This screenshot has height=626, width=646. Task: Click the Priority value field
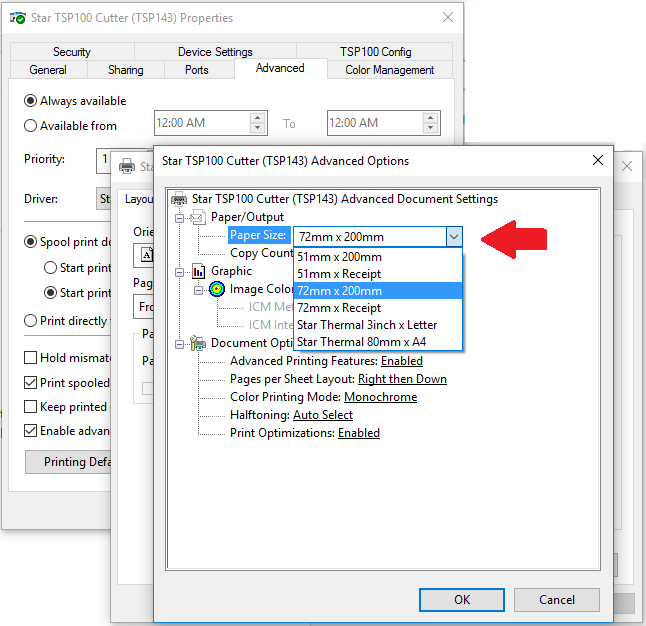point(104,160)
